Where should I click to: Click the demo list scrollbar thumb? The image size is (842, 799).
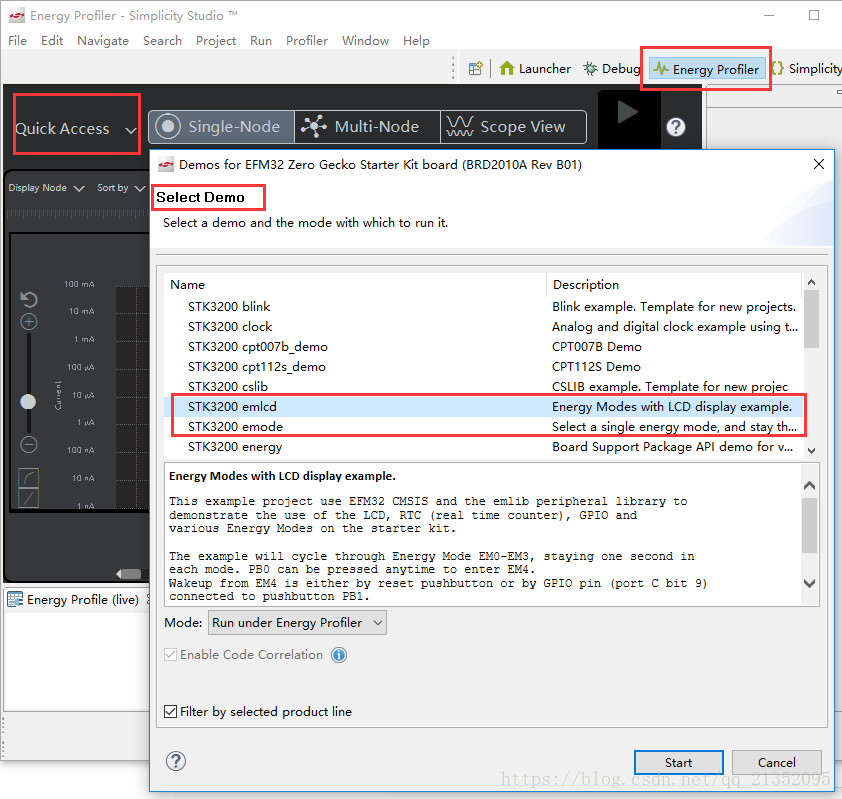coord(811,319)
